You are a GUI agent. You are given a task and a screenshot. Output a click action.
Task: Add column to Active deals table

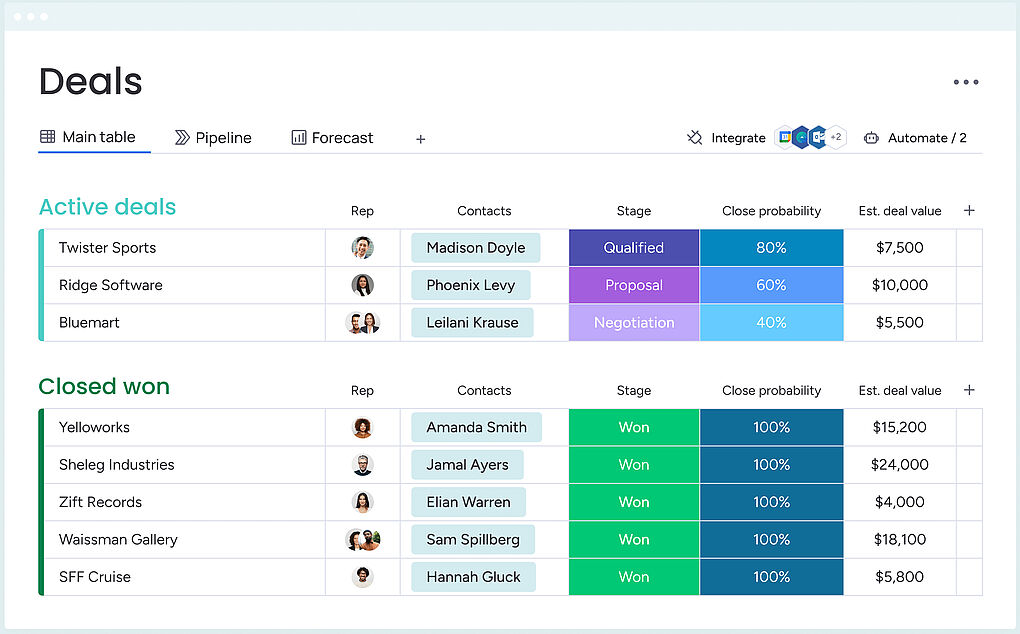(968, 210)
